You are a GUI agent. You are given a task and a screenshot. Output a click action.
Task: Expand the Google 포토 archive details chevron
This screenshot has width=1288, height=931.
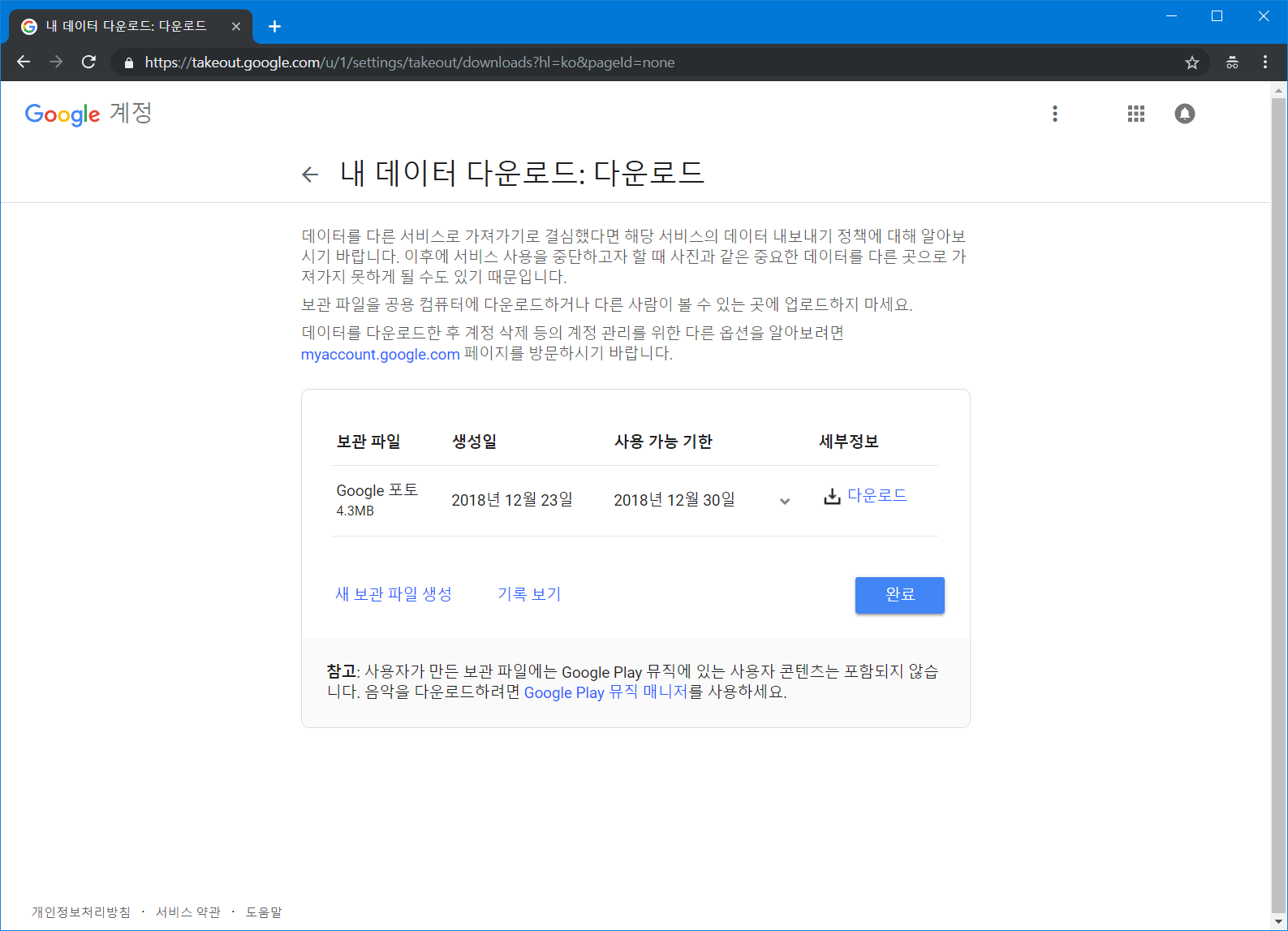784,501
